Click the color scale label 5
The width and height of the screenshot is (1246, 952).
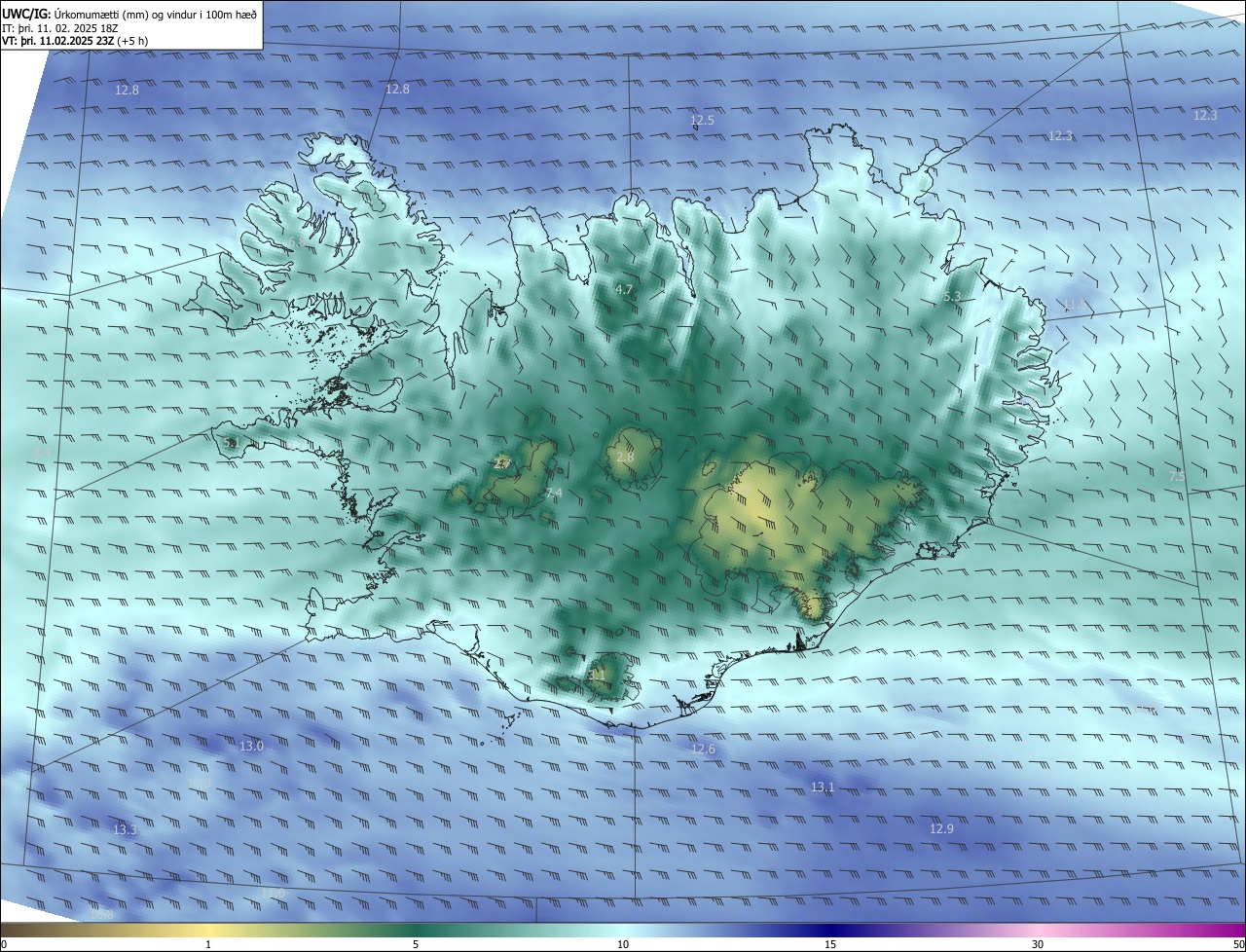pos(416,944)
